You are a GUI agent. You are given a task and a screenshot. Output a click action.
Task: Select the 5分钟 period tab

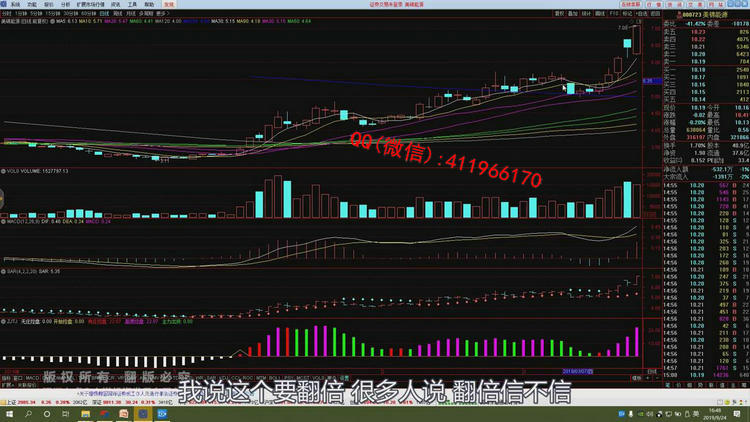tap(36, 14)
